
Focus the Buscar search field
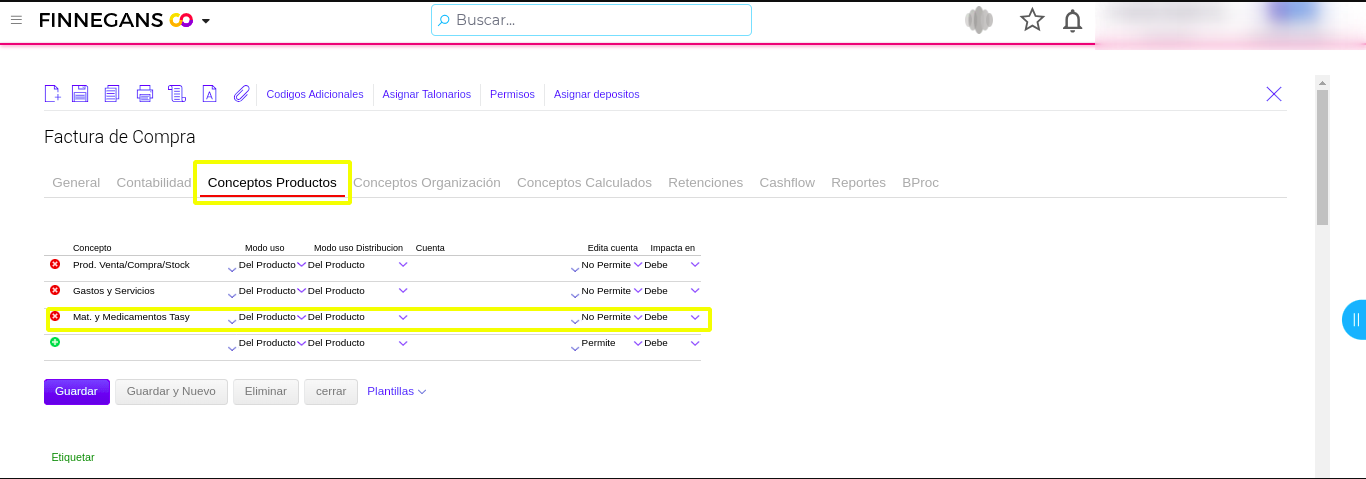[x=591, y=20]
